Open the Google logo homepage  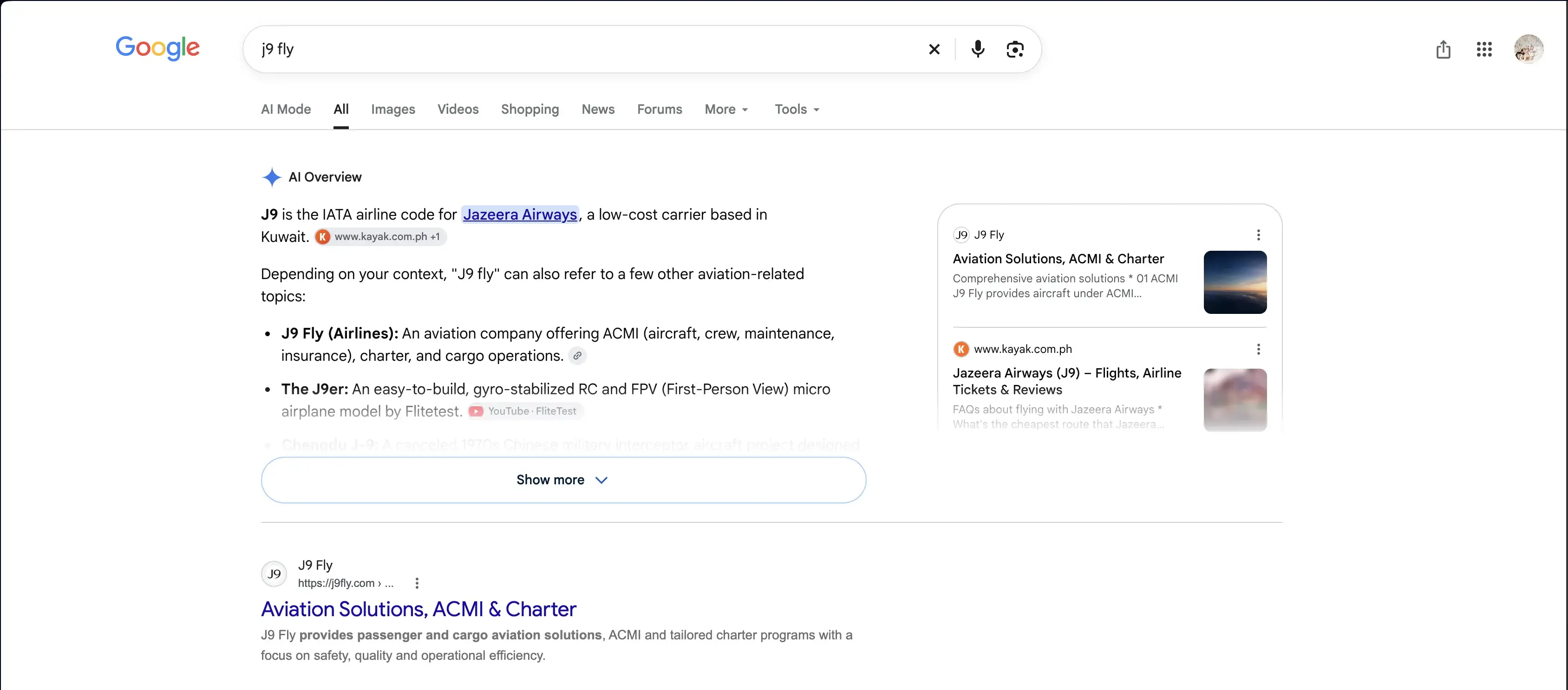[x=157, y=48]
